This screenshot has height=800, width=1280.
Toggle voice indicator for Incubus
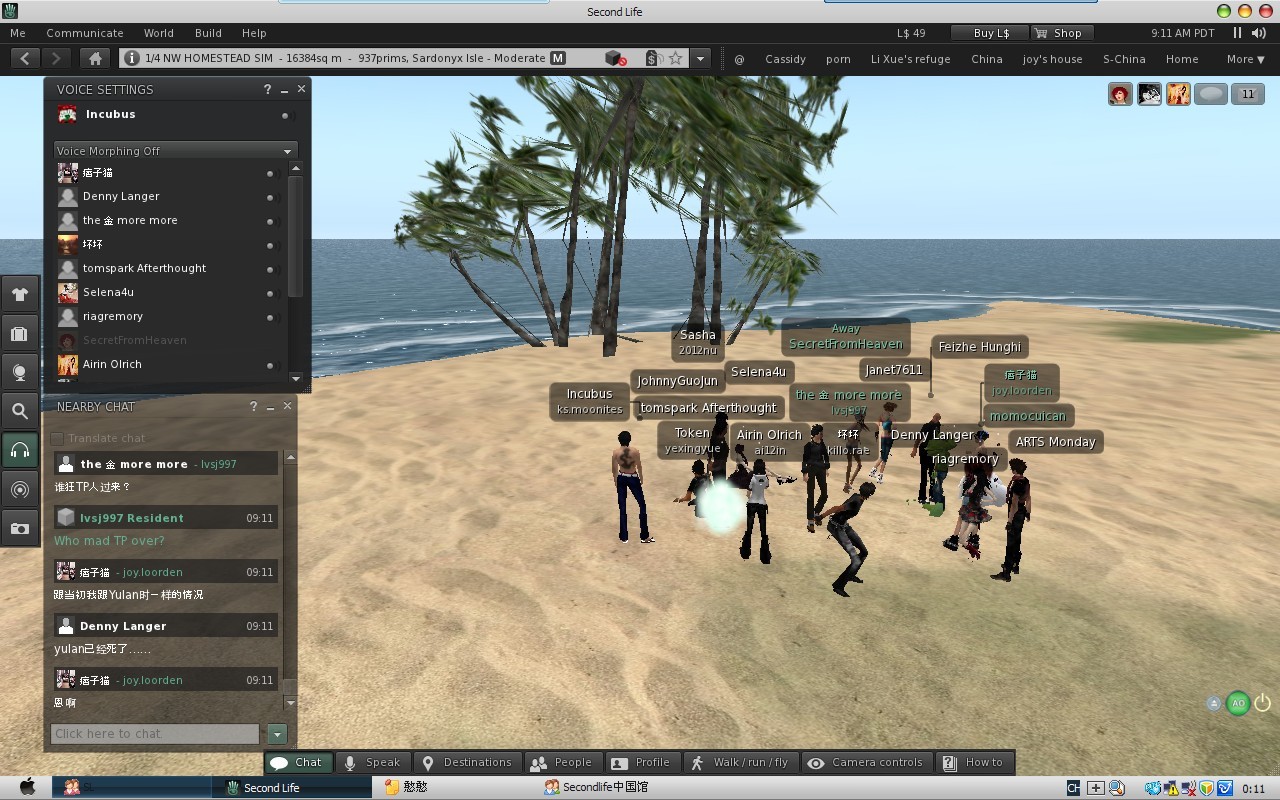[x=285, y=116]
